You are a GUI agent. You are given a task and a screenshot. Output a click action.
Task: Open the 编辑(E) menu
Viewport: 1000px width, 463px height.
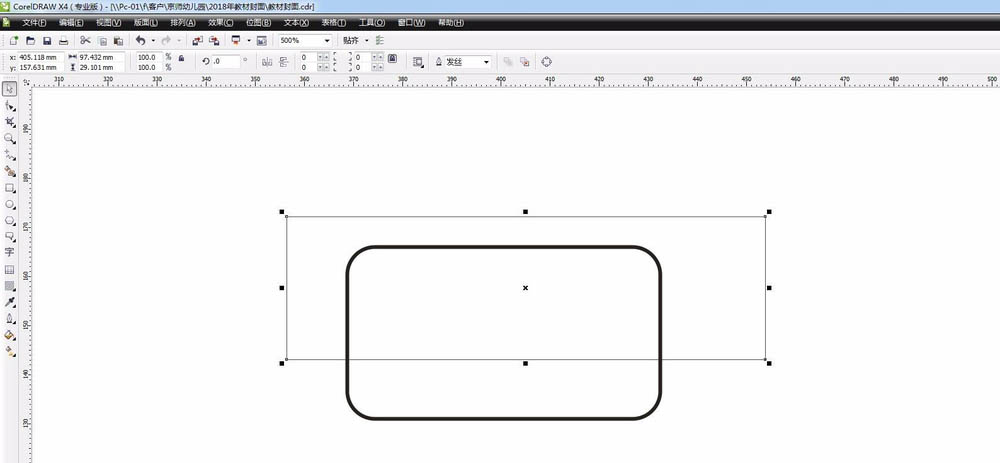coord(71,22)
